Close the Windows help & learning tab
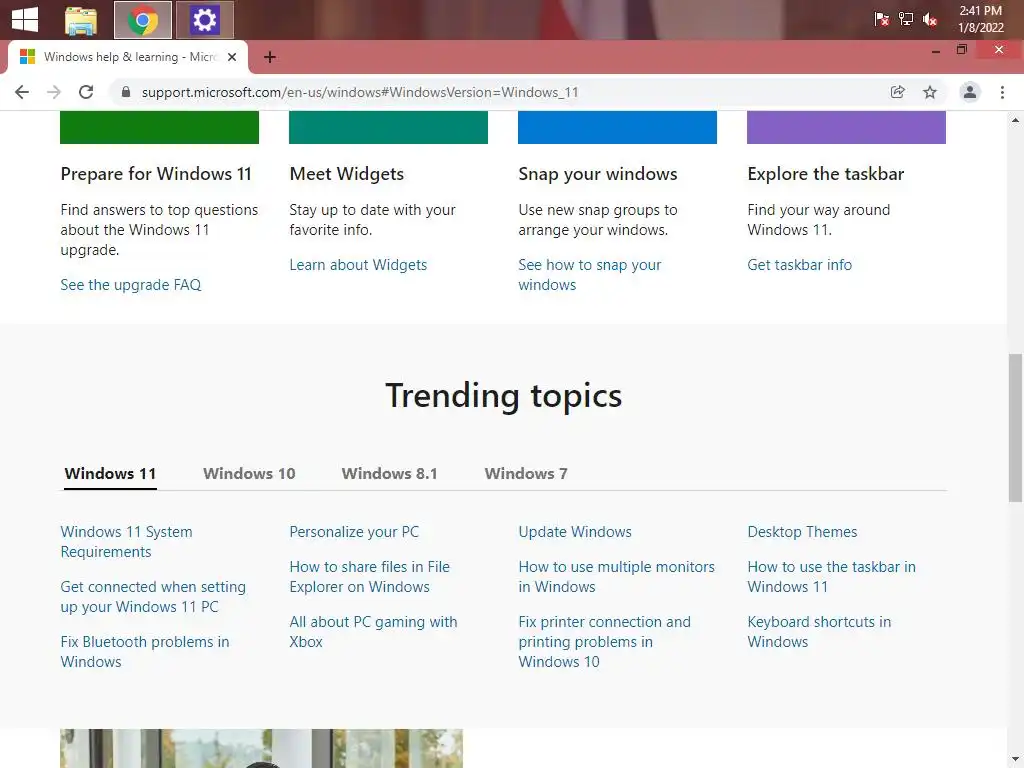Viewport: 1024px width, 768px height. 232,57
